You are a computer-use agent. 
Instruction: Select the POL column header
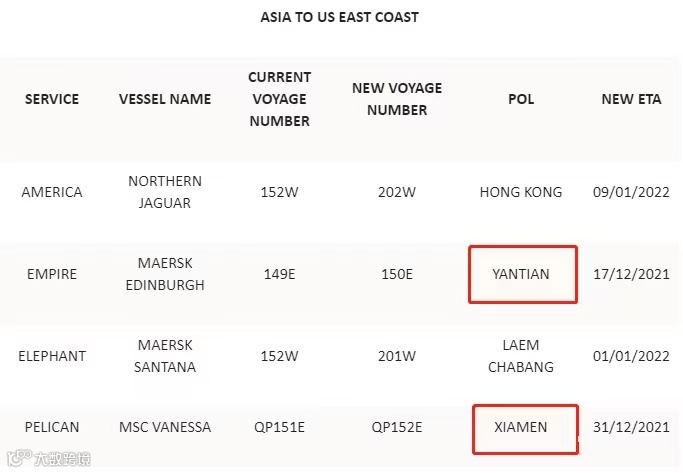tap(521, 99)
